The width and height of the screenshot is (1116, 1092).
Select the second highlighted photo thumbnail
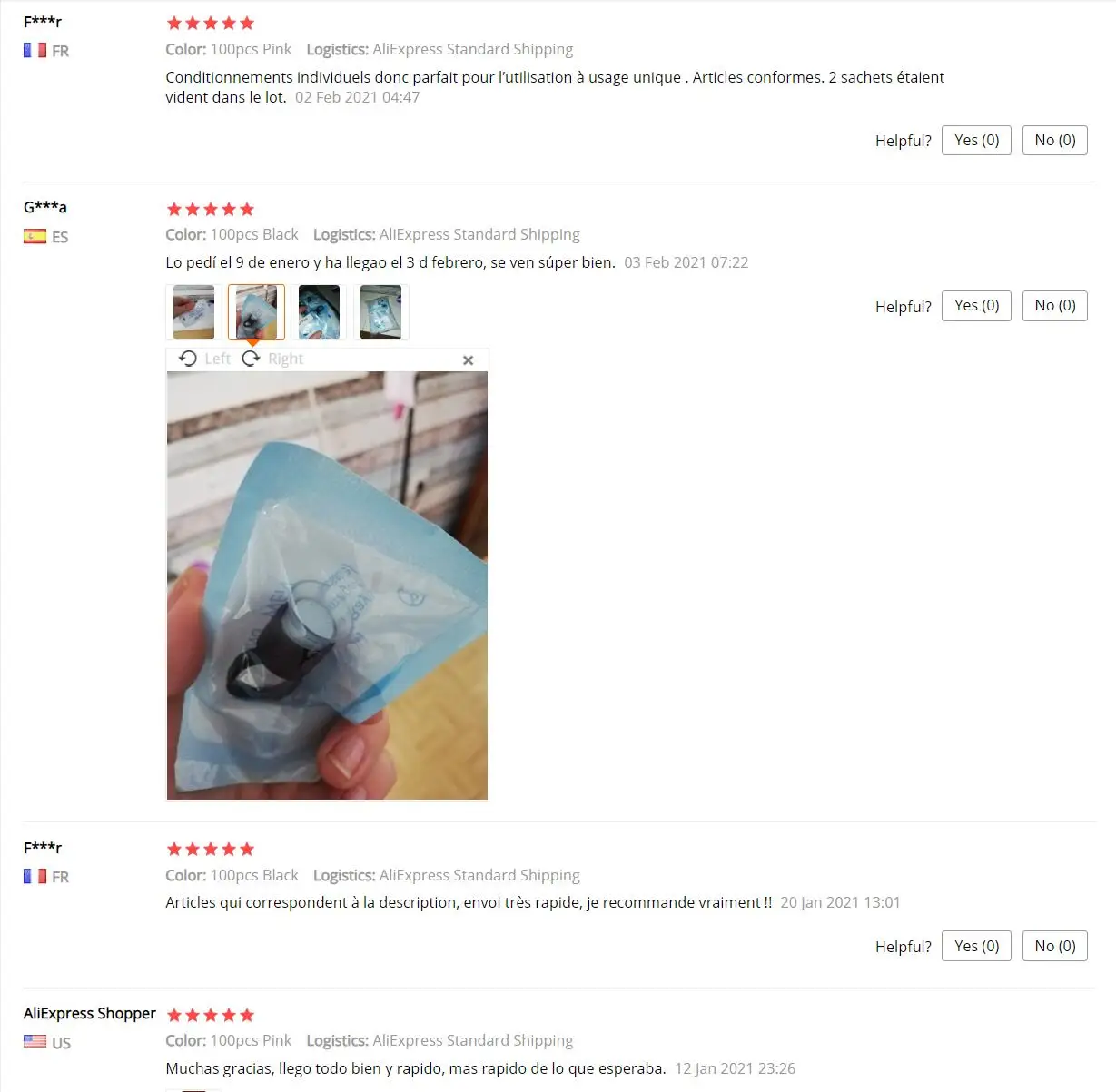(256, 312)
